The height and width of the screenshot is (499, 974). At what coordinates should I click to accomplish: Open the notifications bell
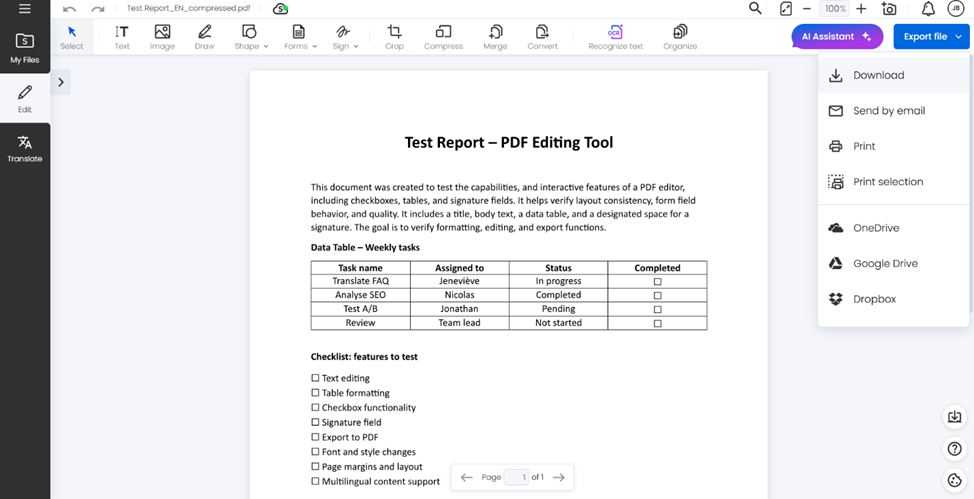click(x=928, y=9)
